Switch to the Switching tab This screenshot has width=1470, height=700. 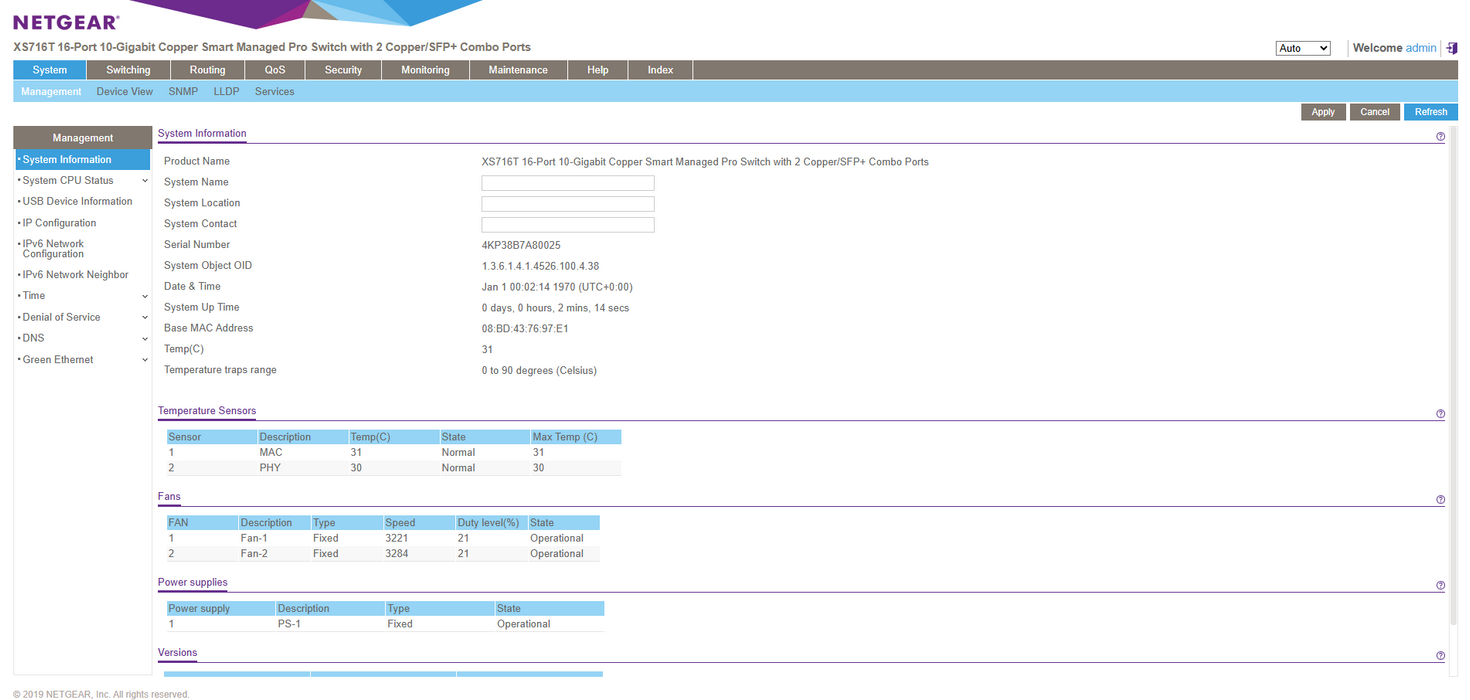click(128, 70)
